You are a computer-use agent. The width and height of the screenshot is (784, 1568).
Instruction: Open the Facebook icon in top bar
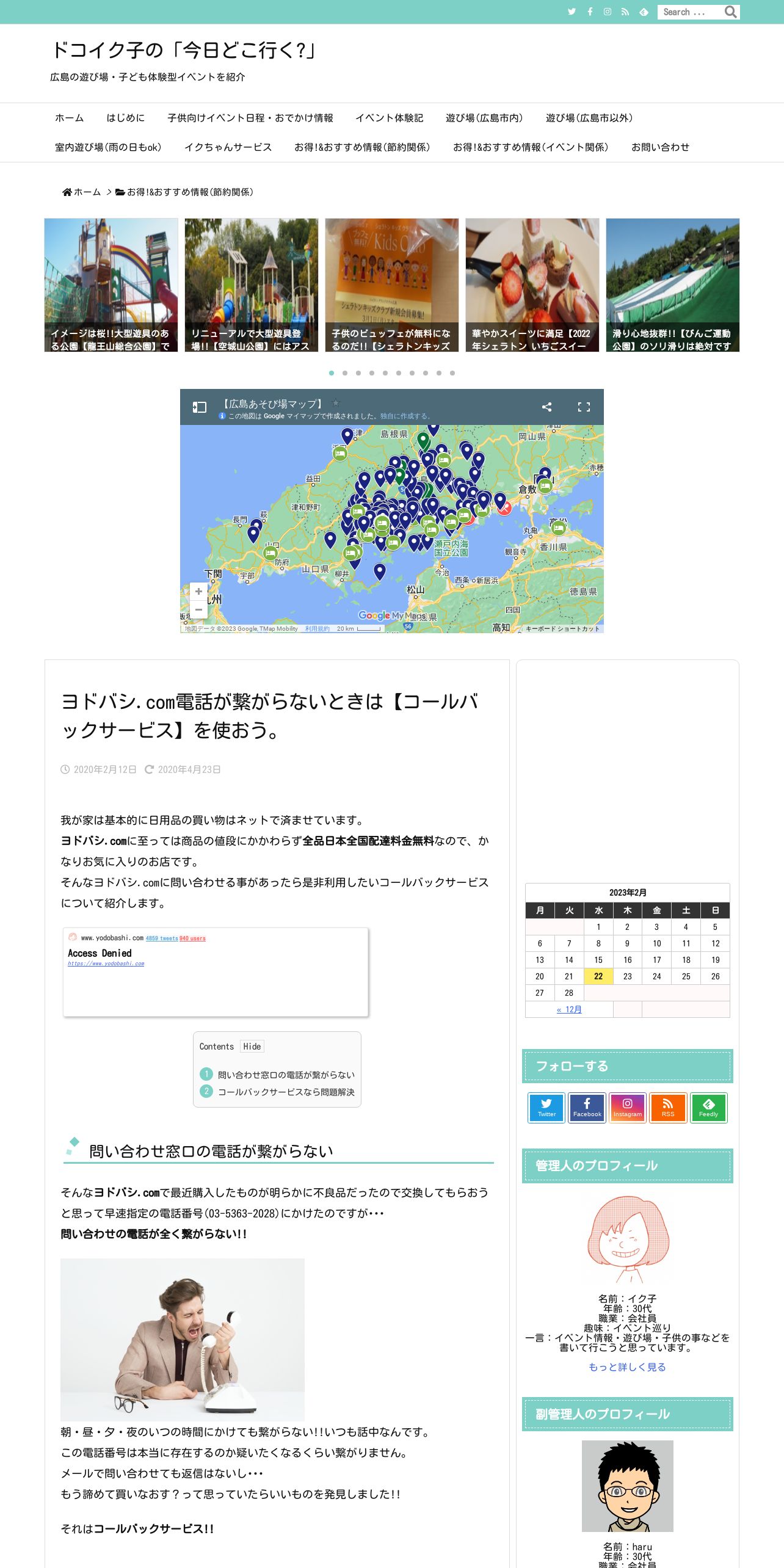590,12
